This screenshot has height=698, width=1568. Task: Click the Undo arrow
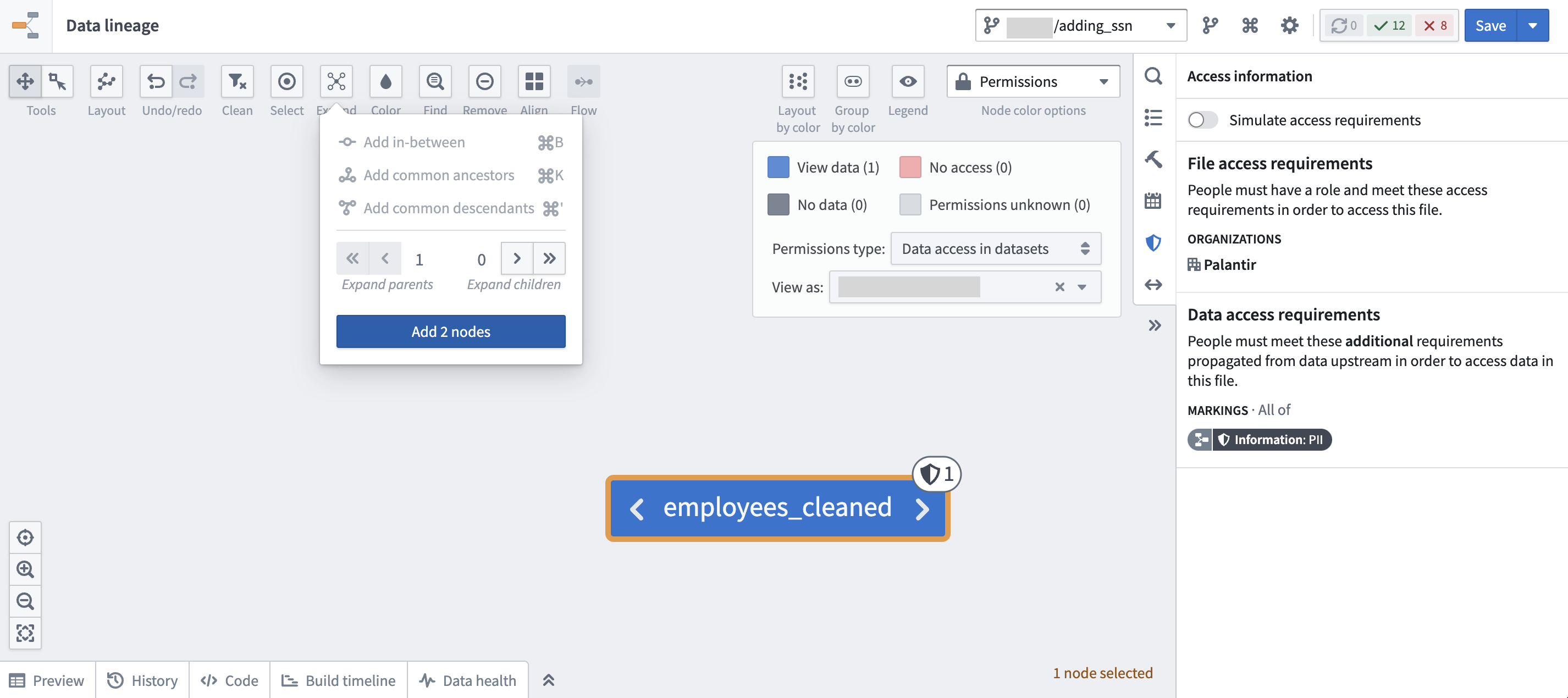pos(156,81)
